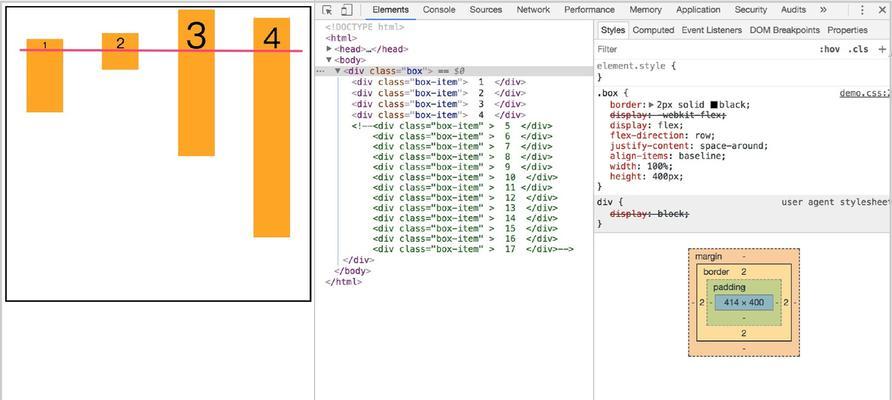This screenshot has width=892, height=400.
Task: Click the black border color swatch
Action: (x=713, y=105)
